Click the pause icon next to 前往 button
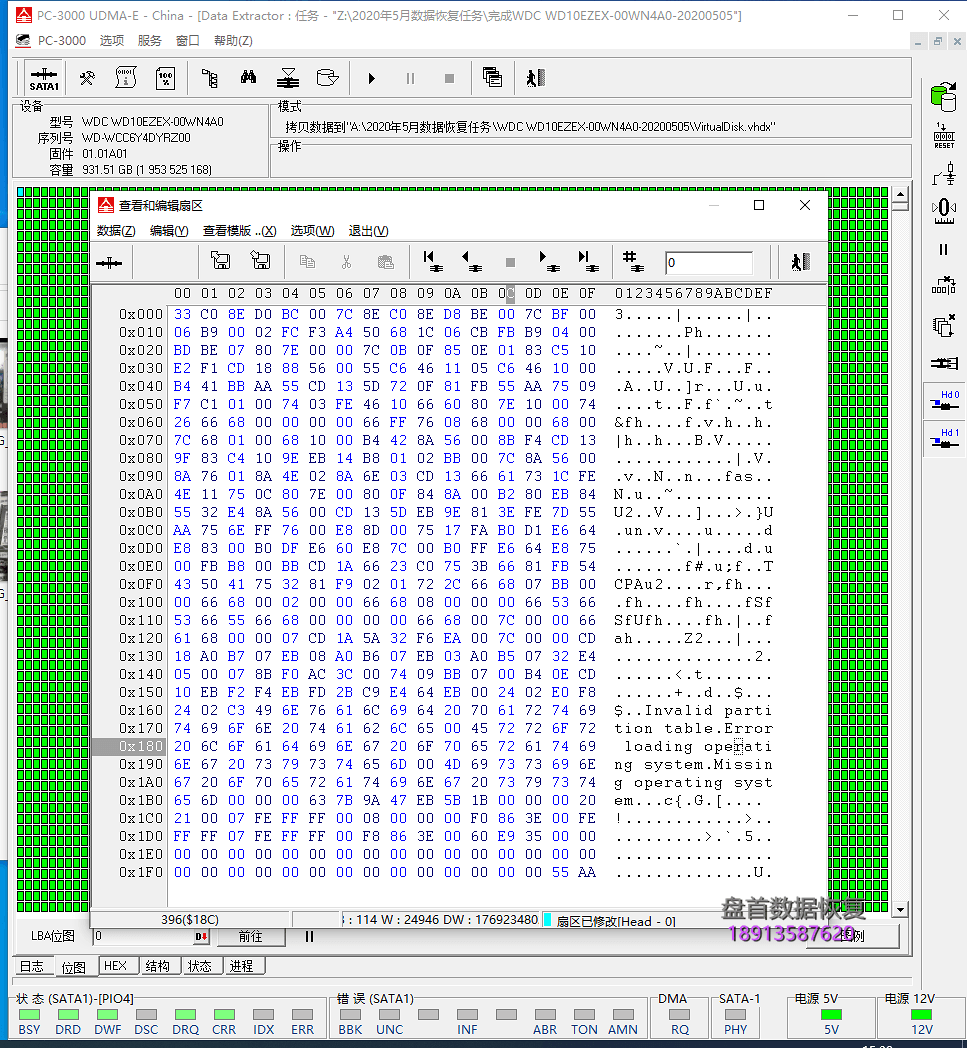The height and width of the screenshot is (1048, 967). pos(309,936)
